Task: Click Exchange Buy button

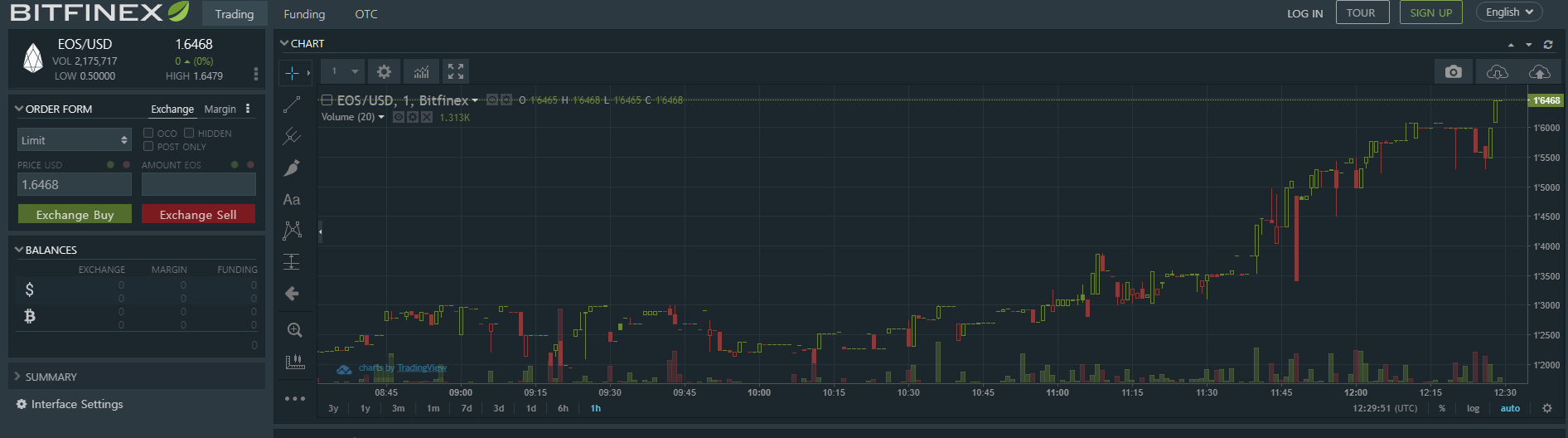Action: point(75,214)
